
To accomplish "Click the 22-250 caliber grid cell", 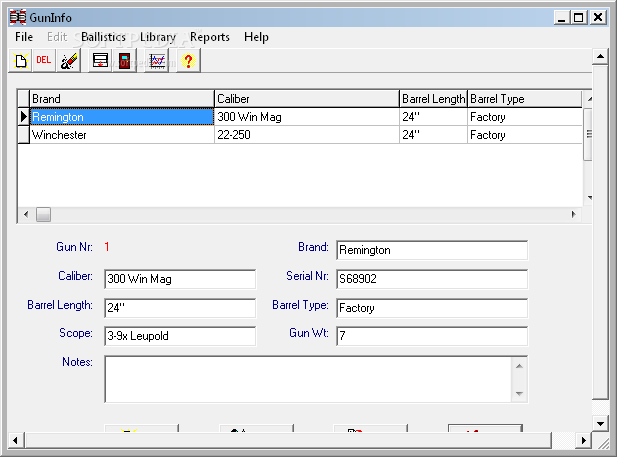I will [x=307, y=135].
